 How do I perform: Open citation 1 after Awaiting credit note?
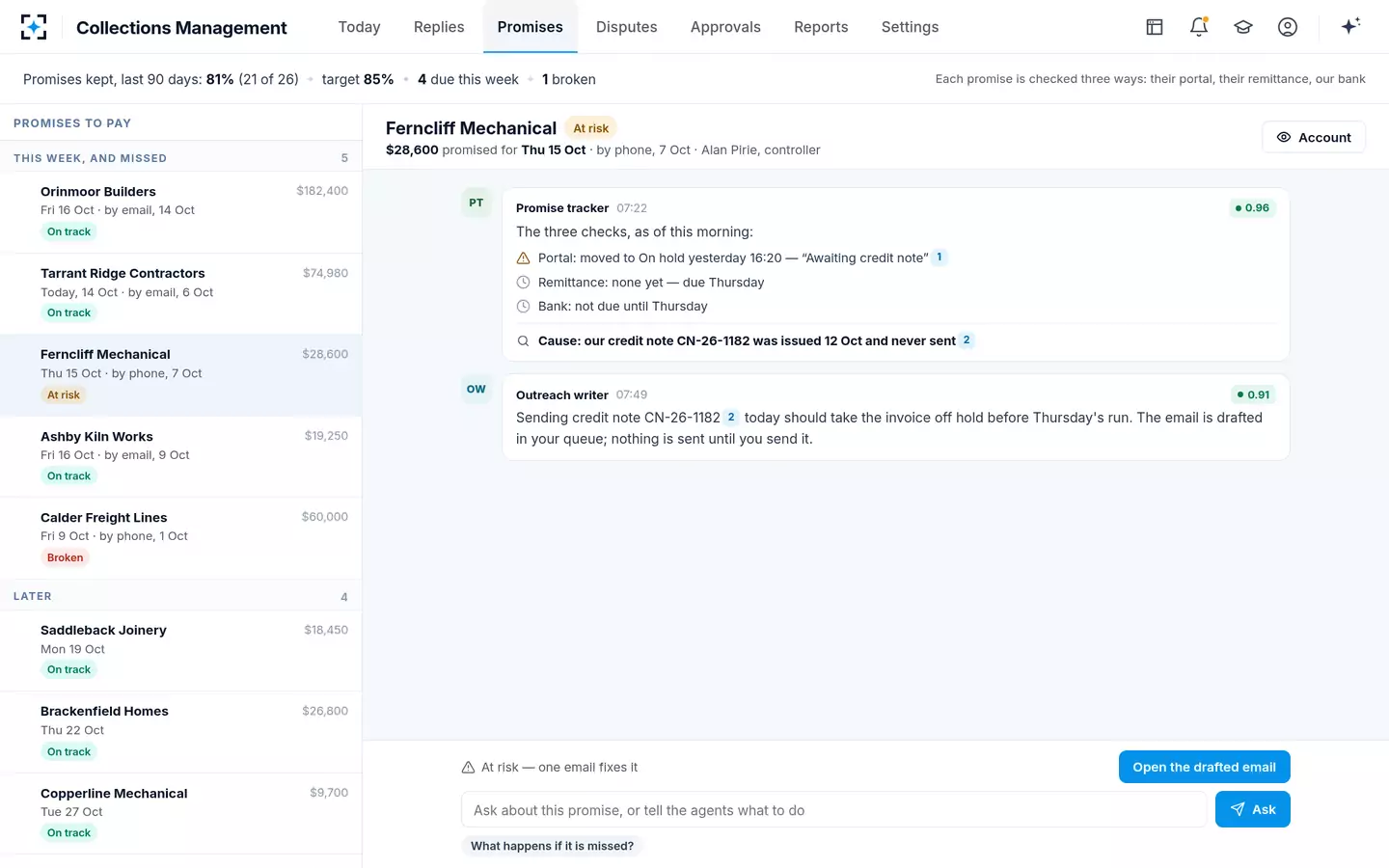[x=940, y=258]
